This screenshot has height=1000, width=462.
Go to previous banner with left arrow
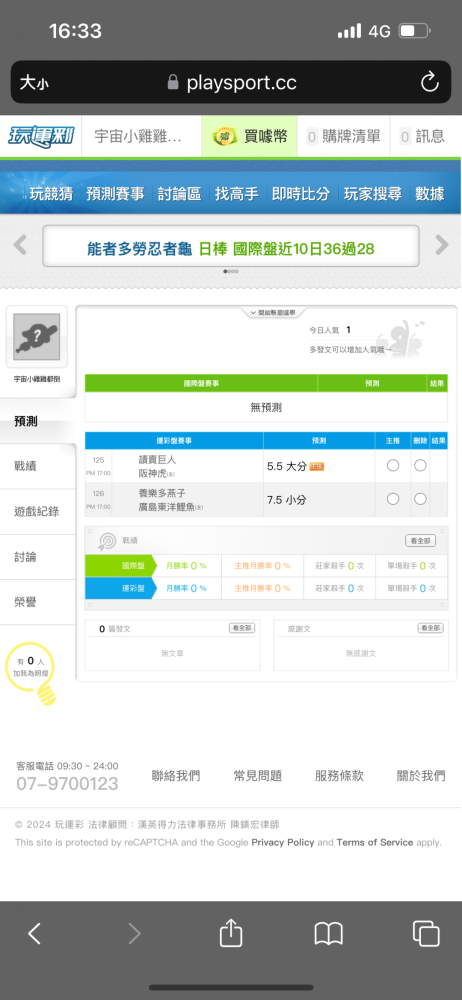point(20,245)
